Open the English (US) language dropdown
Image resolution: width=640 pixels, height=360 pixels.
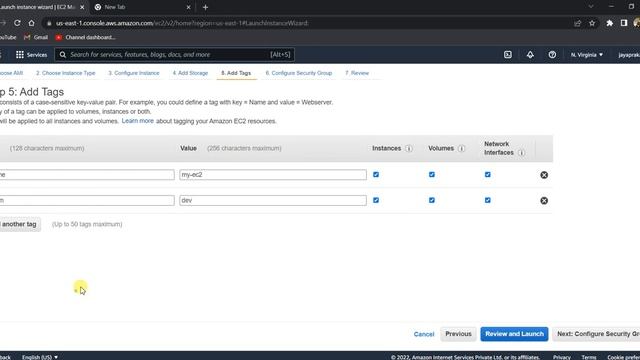pos(40,357)
